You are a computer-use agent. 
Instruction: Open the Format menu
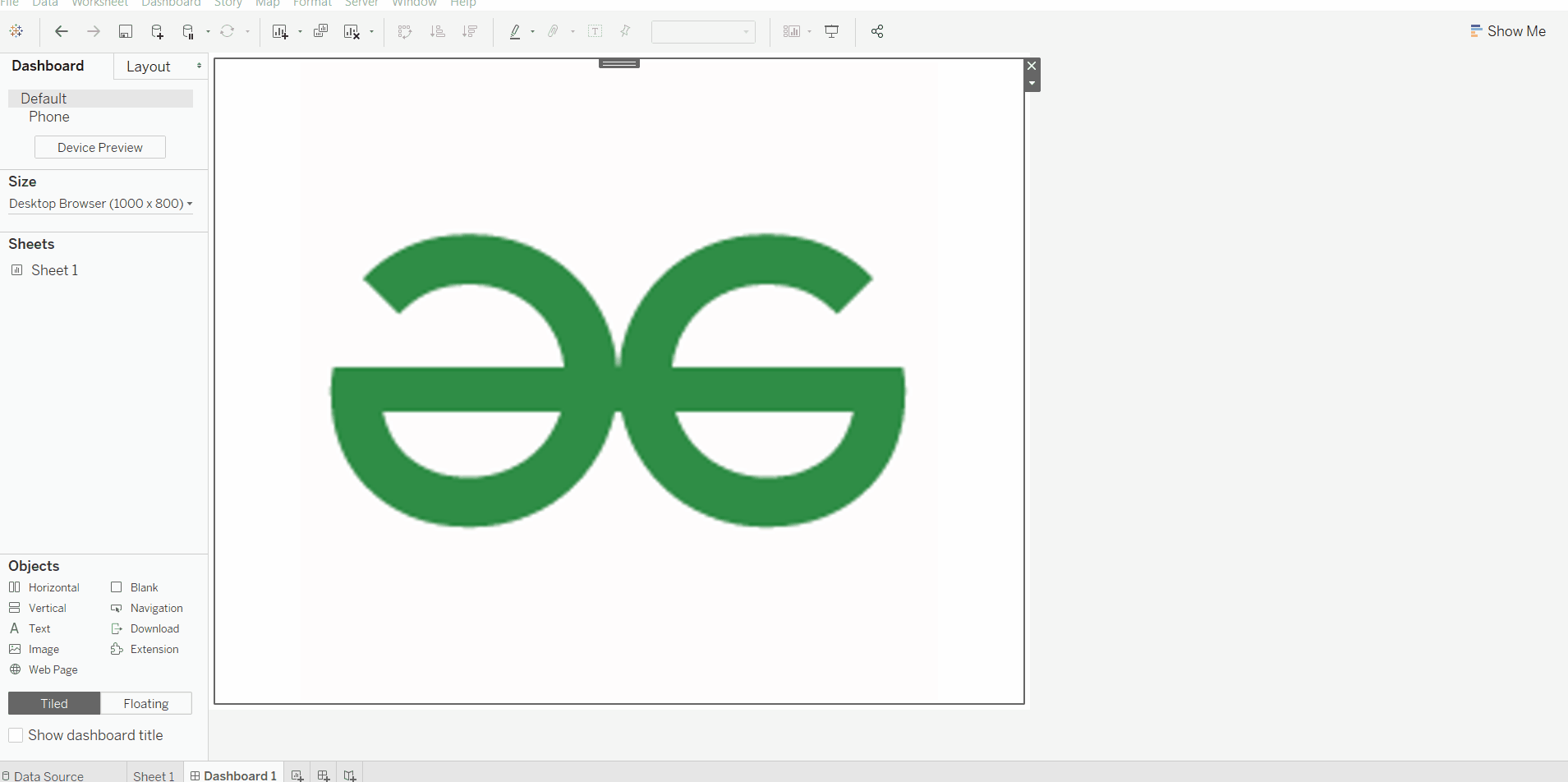coord(312,3)
